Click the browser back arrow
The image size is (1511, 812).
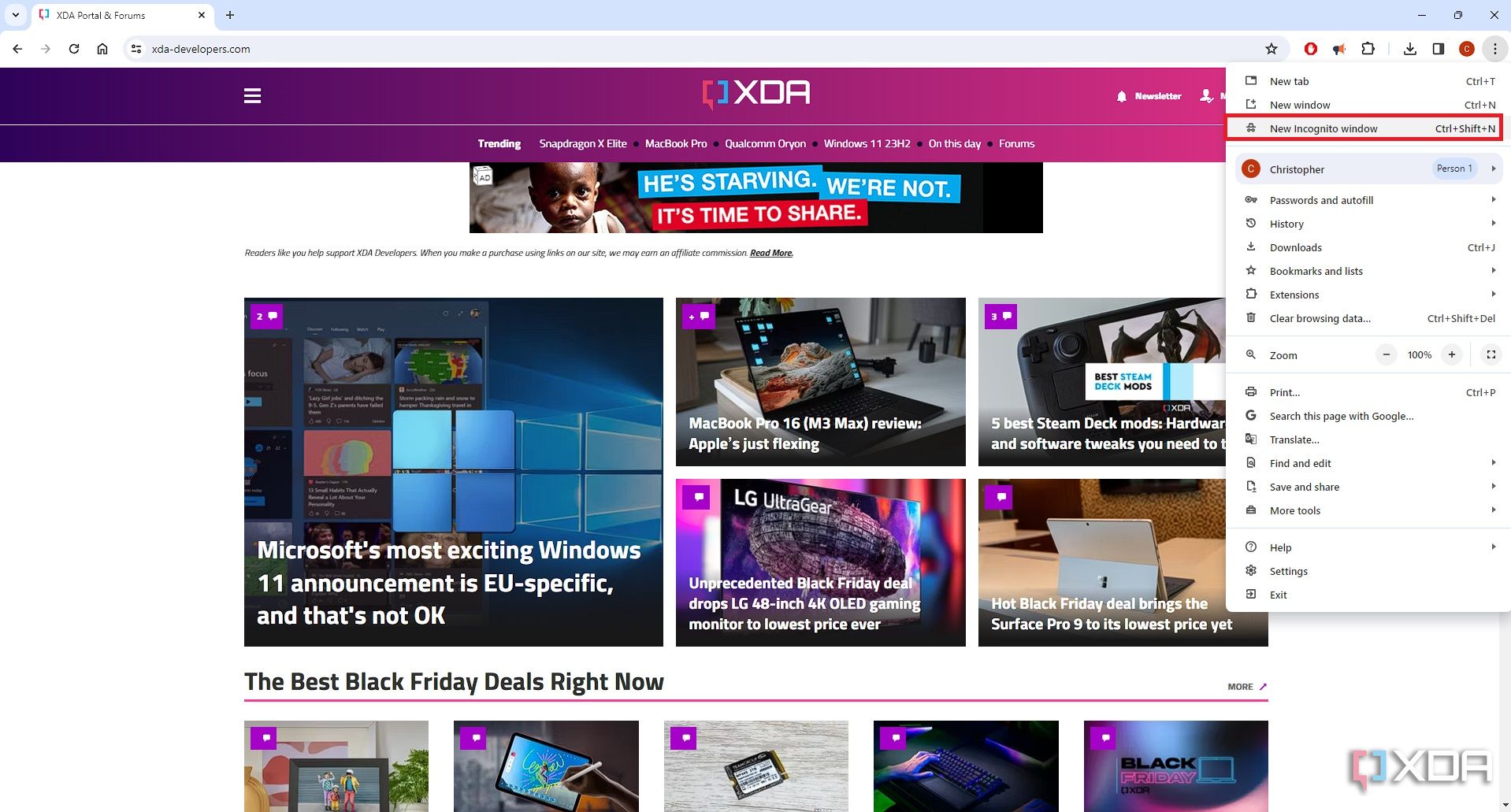coord(17,49)
